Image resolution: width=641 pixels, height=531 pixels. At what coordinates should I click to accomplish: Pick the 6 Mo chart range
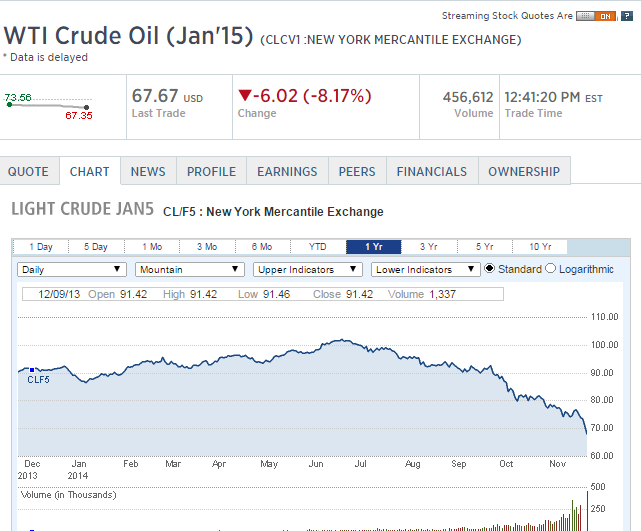click(263, 247)
